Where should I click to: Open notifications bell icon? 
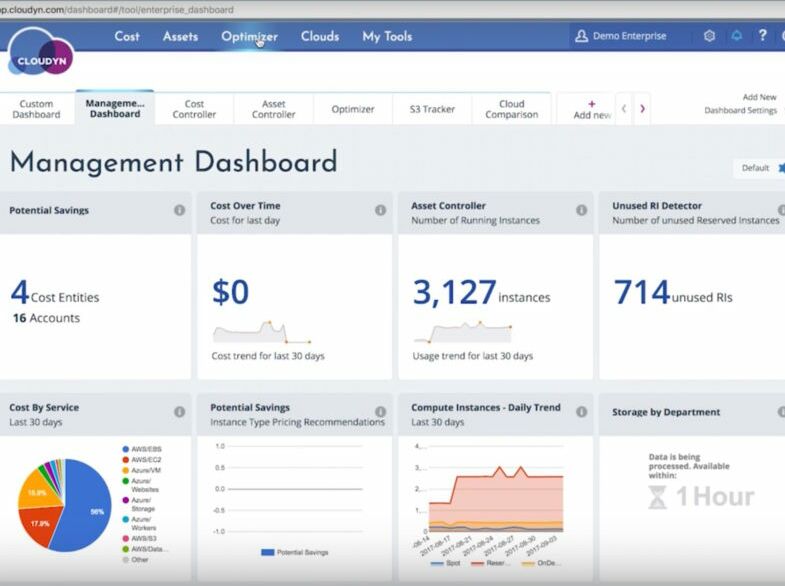[736, 36]
